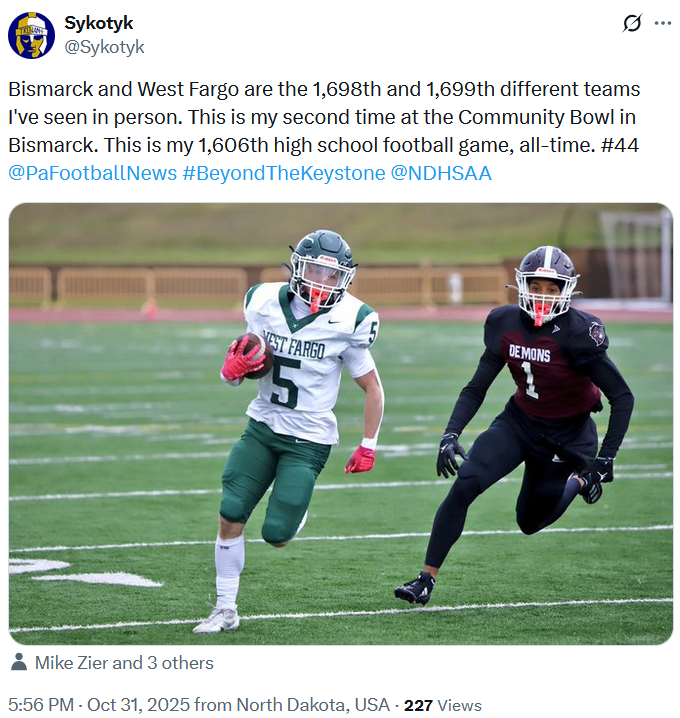This screenshot has width=680, height=718.
Task: Open the @Sykotyk handle link
Action: pyautogui.click(x=104, y=47)
